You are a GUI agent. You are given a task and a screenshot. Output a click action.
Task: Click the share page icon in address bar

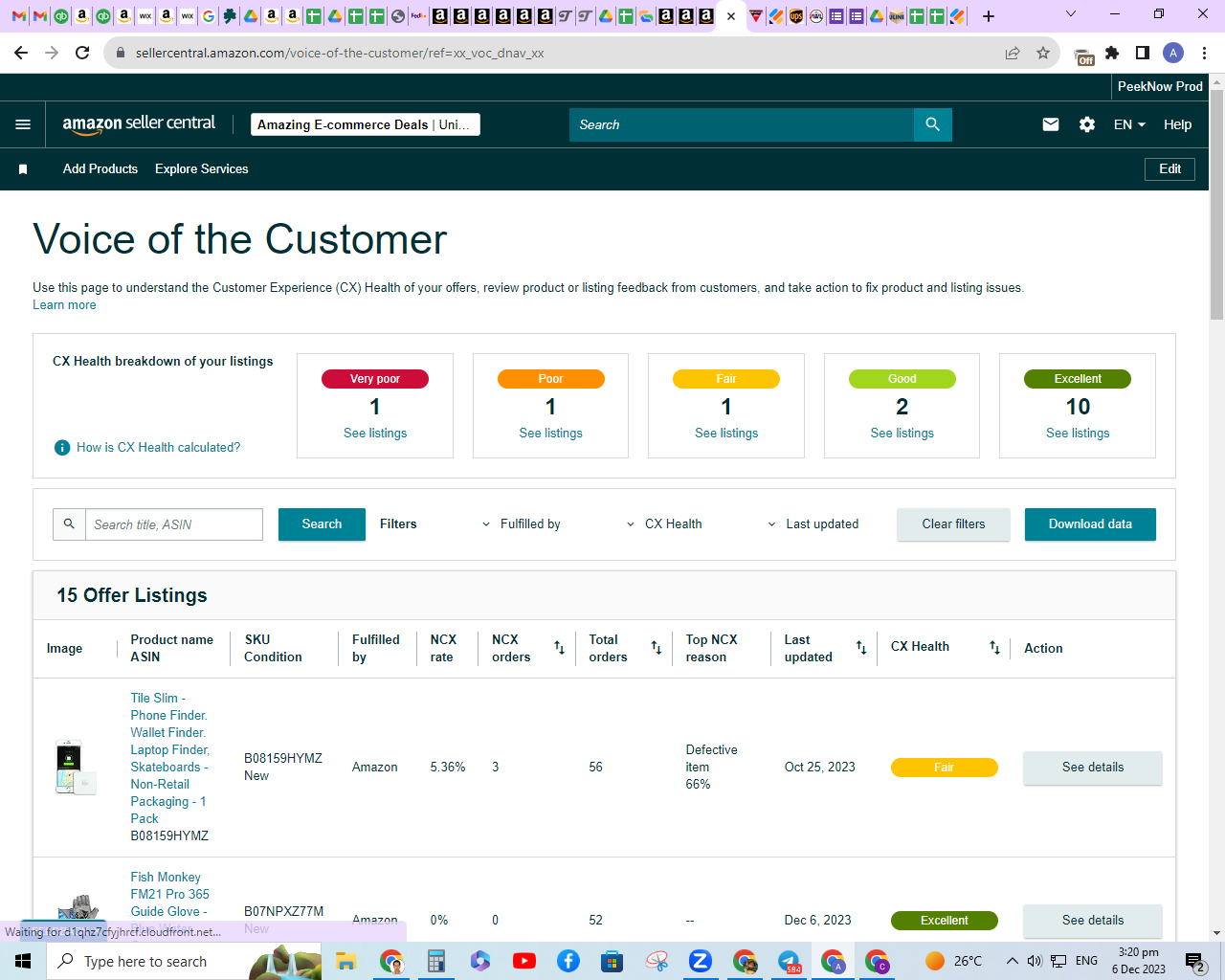tap(1013, 53)
